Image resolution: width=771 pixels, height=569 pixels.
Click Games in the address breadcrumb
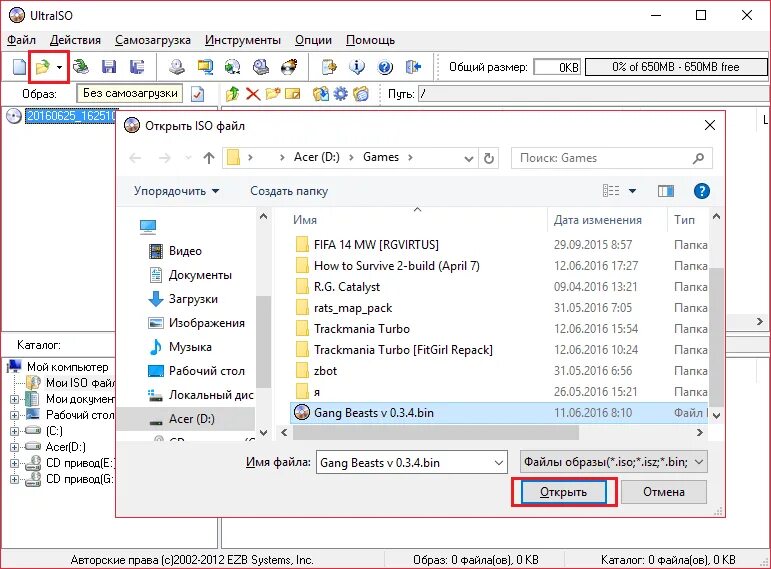click(x=381, y=157)
